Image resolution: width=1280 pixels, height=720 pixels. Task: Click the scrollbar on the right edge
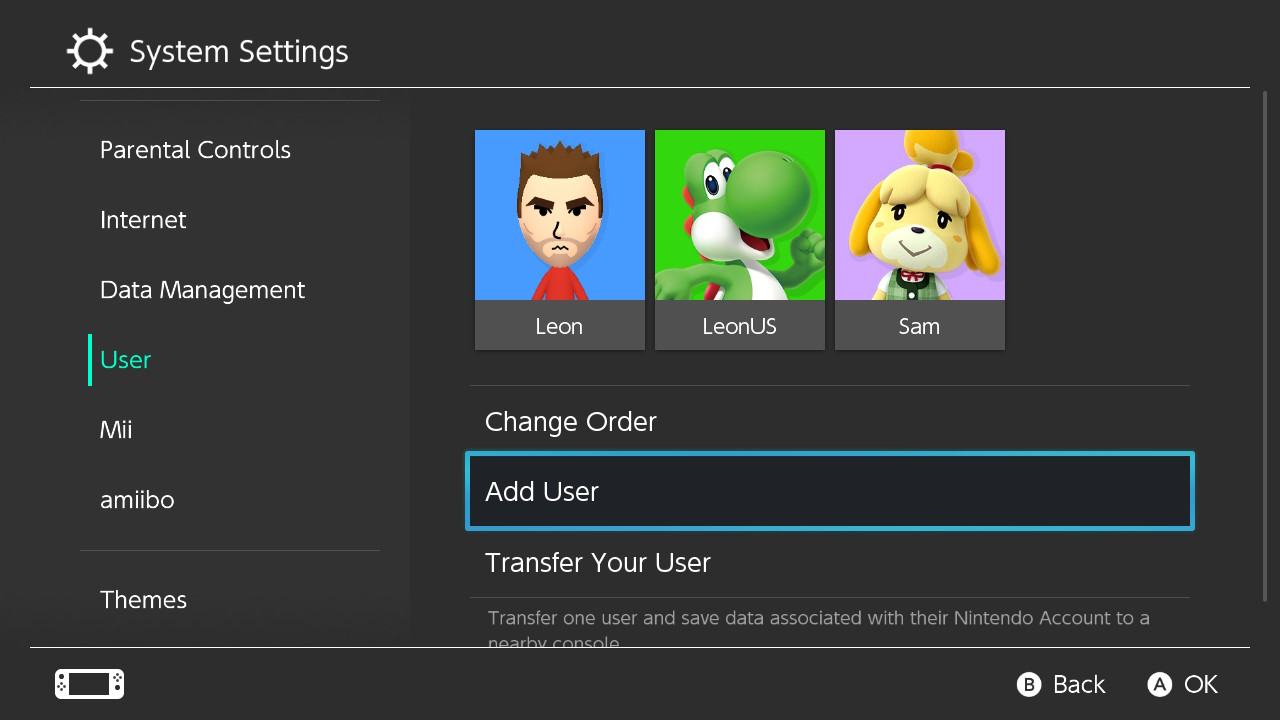1265,345
